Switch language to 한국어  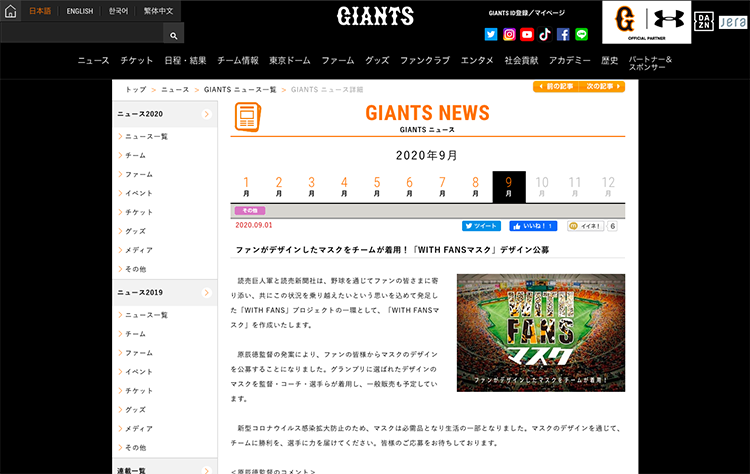(118, 11)
